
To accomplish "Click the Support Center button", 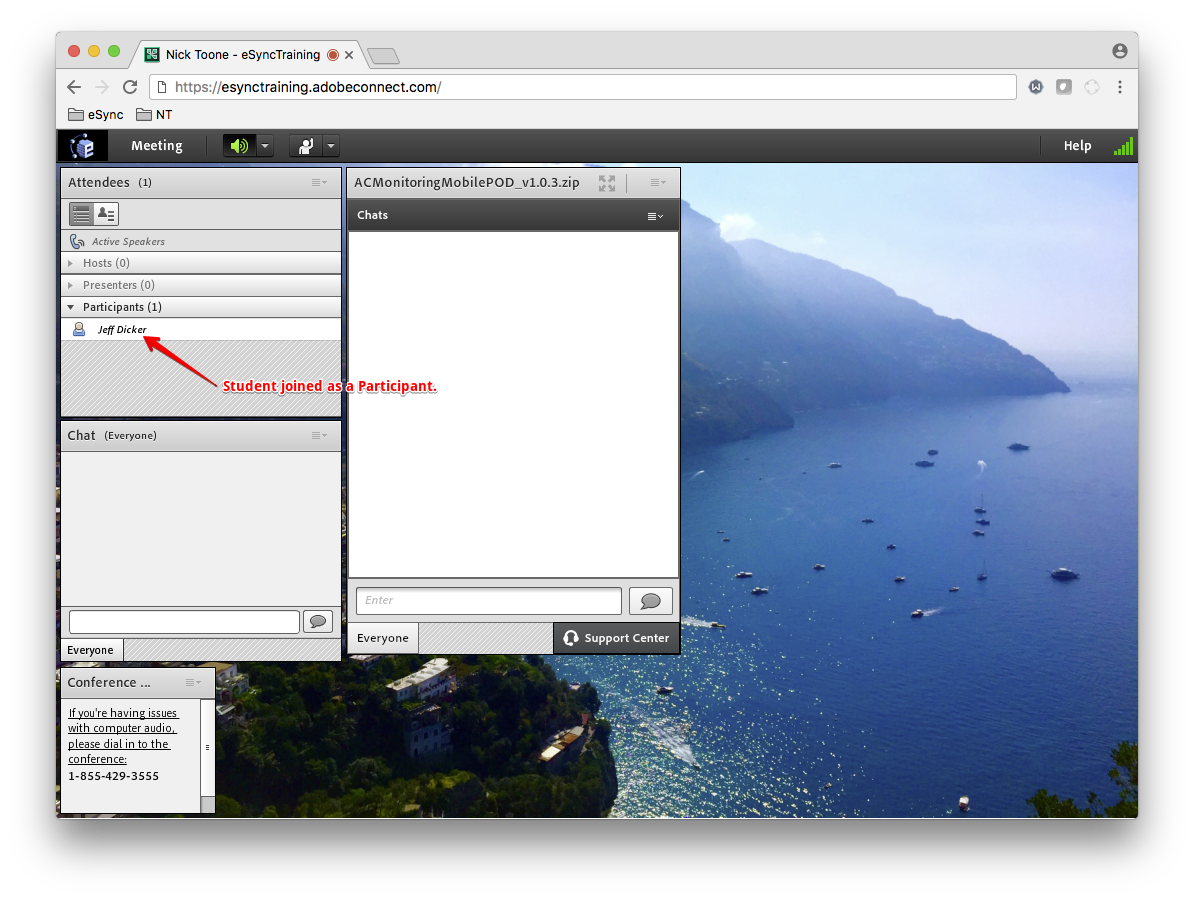I will click(x=616, y=638).
